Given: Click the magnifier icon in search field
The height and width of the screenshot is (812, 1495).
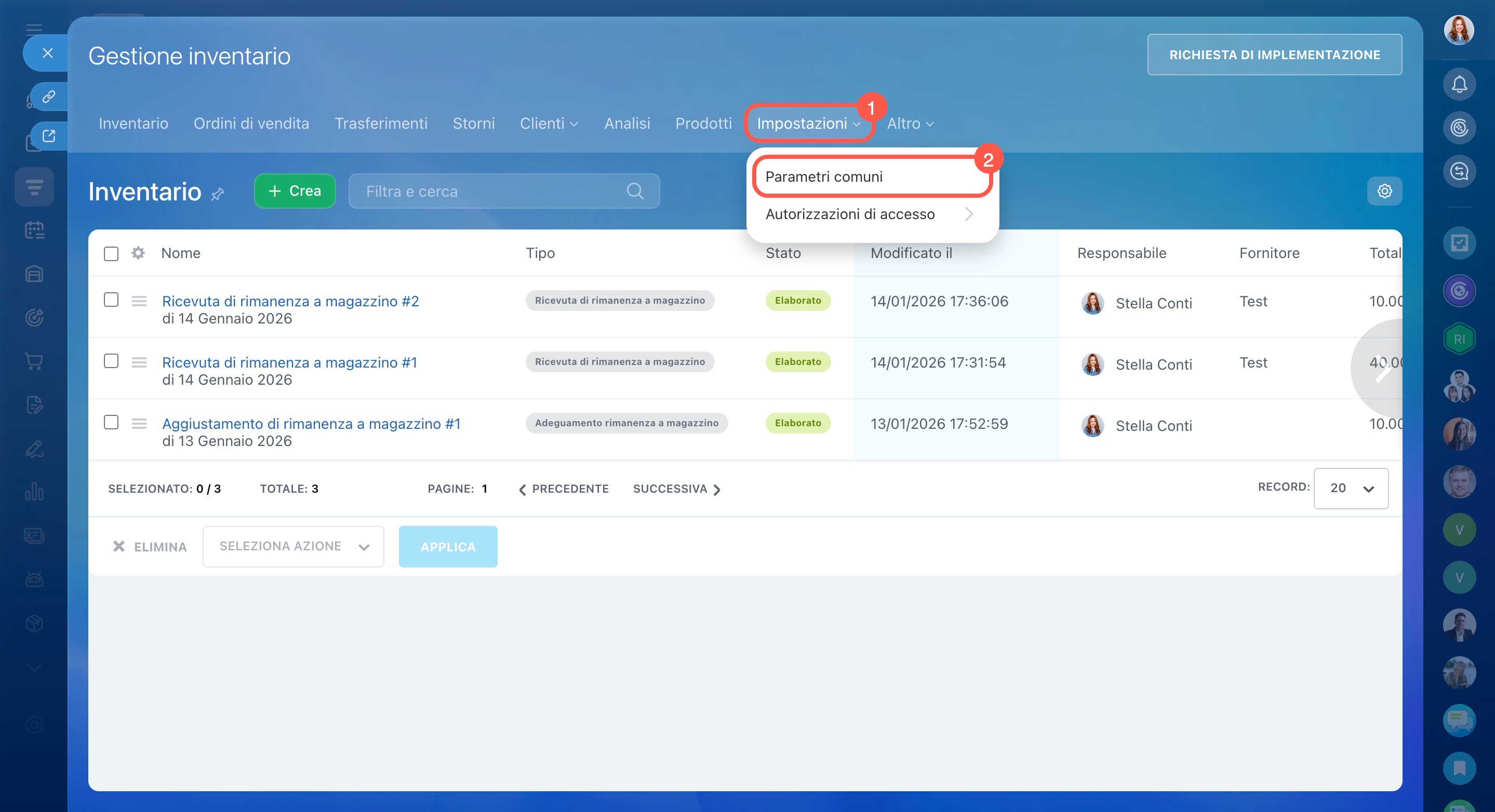Looking at the screenshot, I should pyautogui.click(x=635, y=192).
